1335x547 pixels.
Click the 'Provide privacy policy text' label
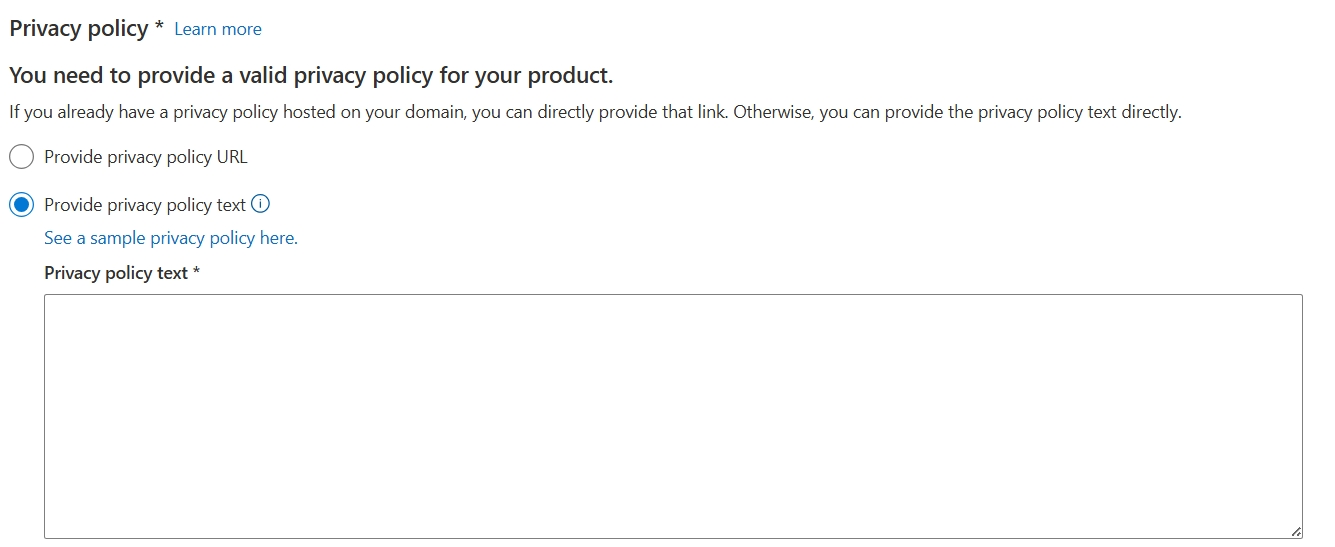[145, 205]
